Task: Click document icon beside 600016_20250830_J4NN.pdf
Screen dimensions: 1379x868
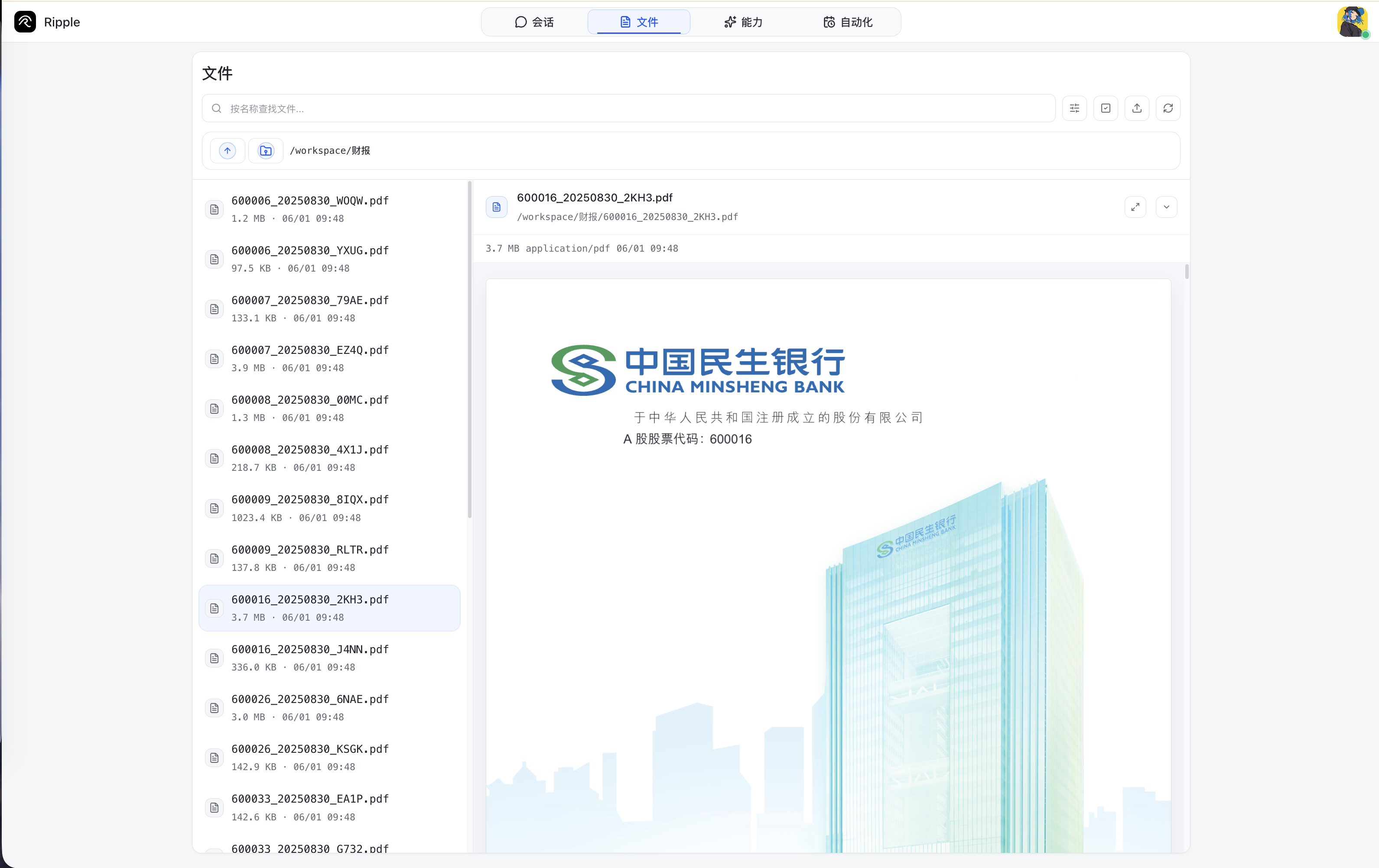Action: pyautogui.click(x=214, y=658)
